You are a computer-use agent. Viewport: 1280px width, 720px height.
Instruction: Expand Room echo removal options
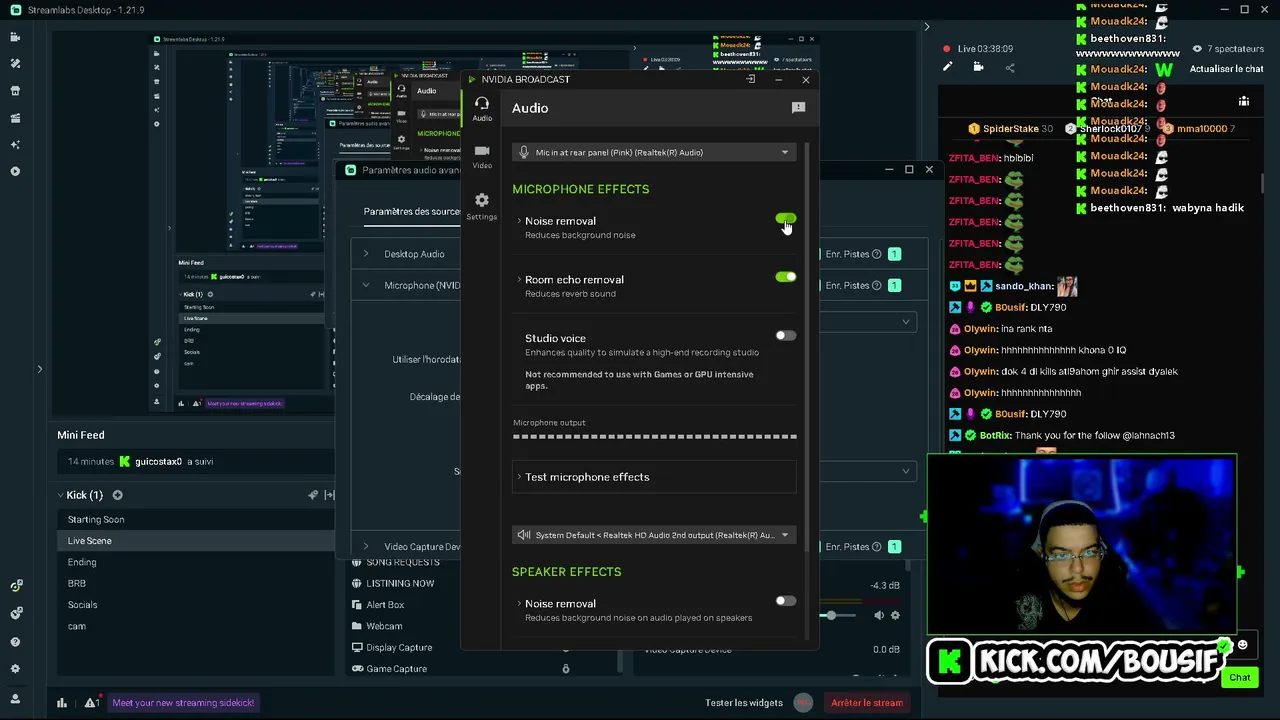[519, 280]
